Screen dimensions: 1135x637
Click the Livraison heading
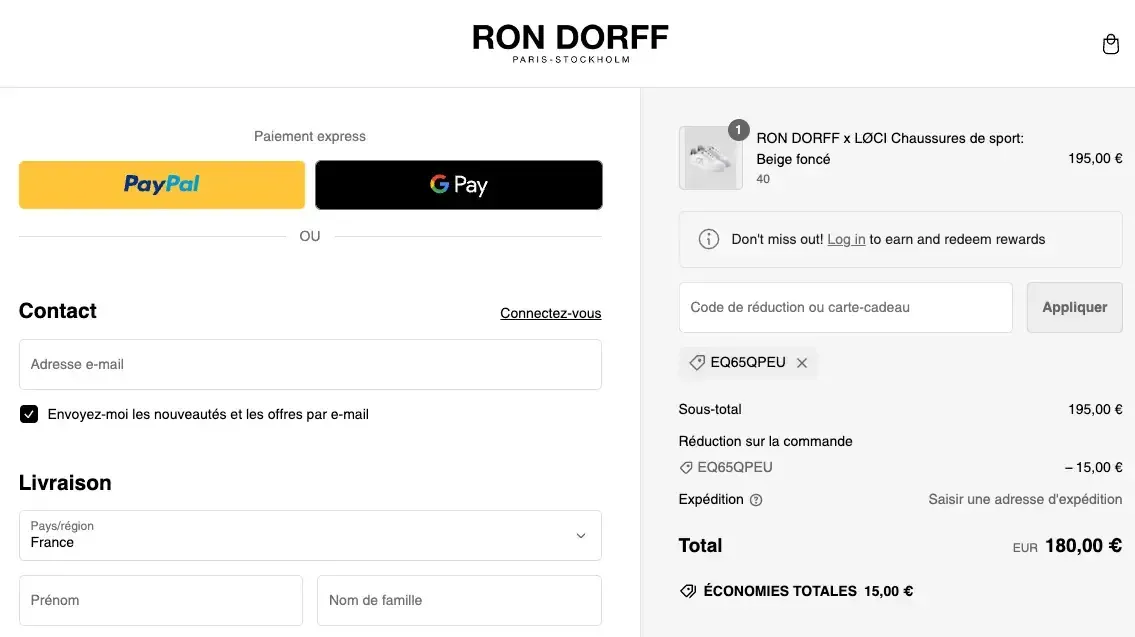click(65, 483)
